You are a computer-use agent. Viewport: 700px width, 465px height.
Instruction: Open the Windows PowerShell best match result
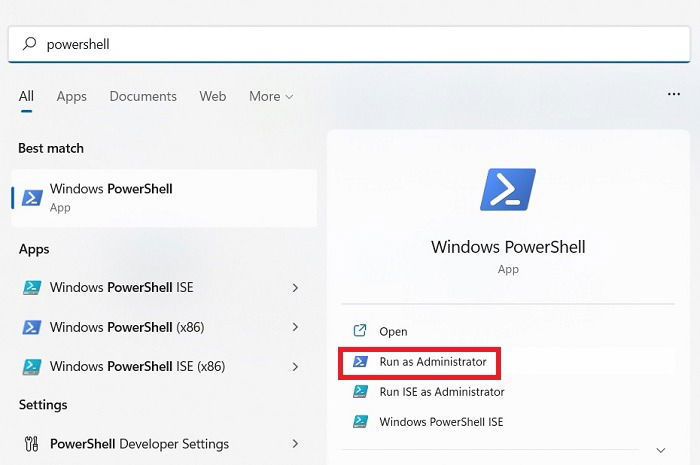tap(164, 198)
